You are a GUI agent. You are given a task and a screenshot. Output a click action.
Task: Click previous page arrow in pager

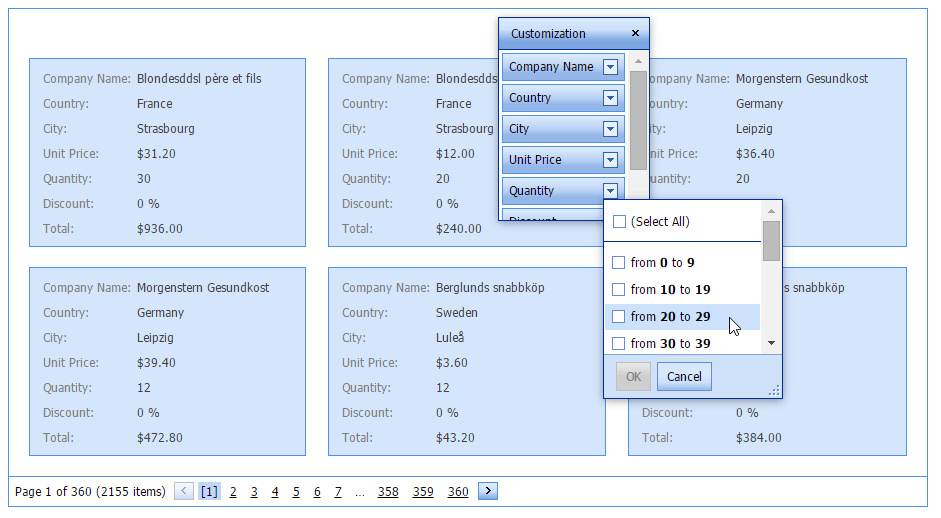tap(184, 491)
